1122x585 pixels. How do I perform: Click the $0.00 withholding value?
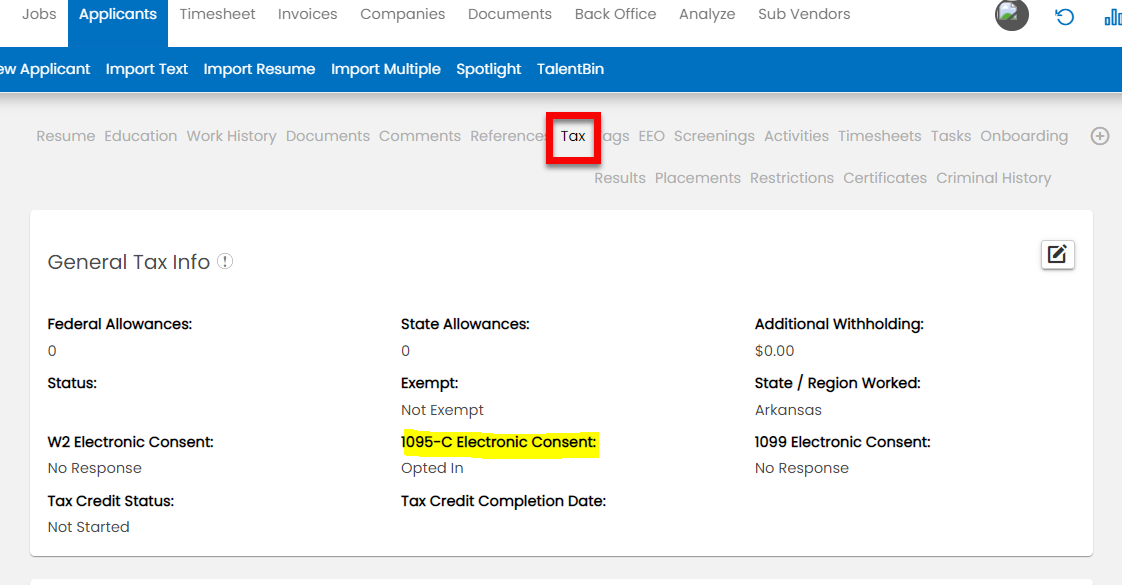tap(774, 351)
